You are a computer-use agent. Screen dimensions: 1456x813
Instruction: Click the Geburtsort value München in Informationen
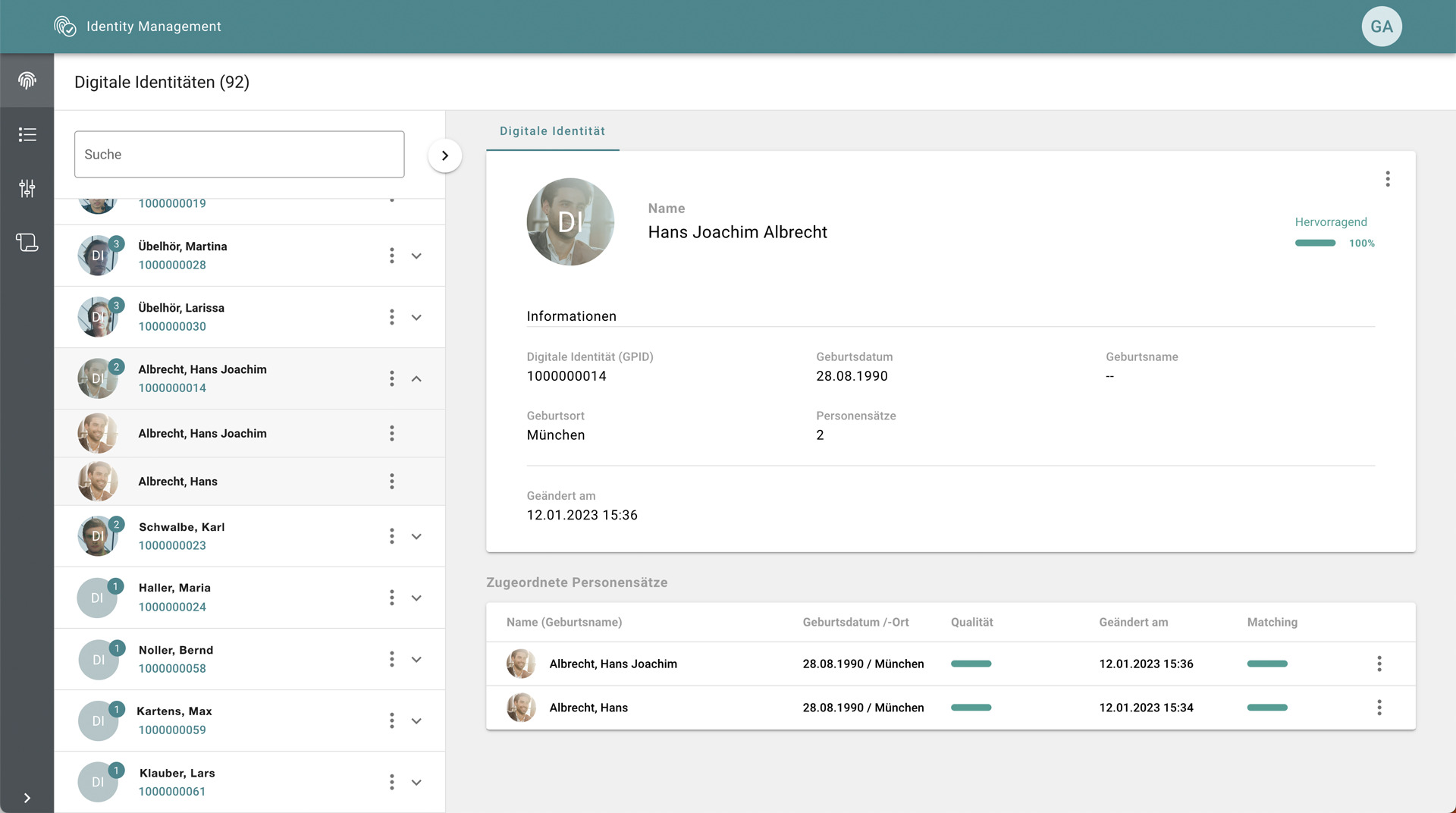click(x=556, y=435)
